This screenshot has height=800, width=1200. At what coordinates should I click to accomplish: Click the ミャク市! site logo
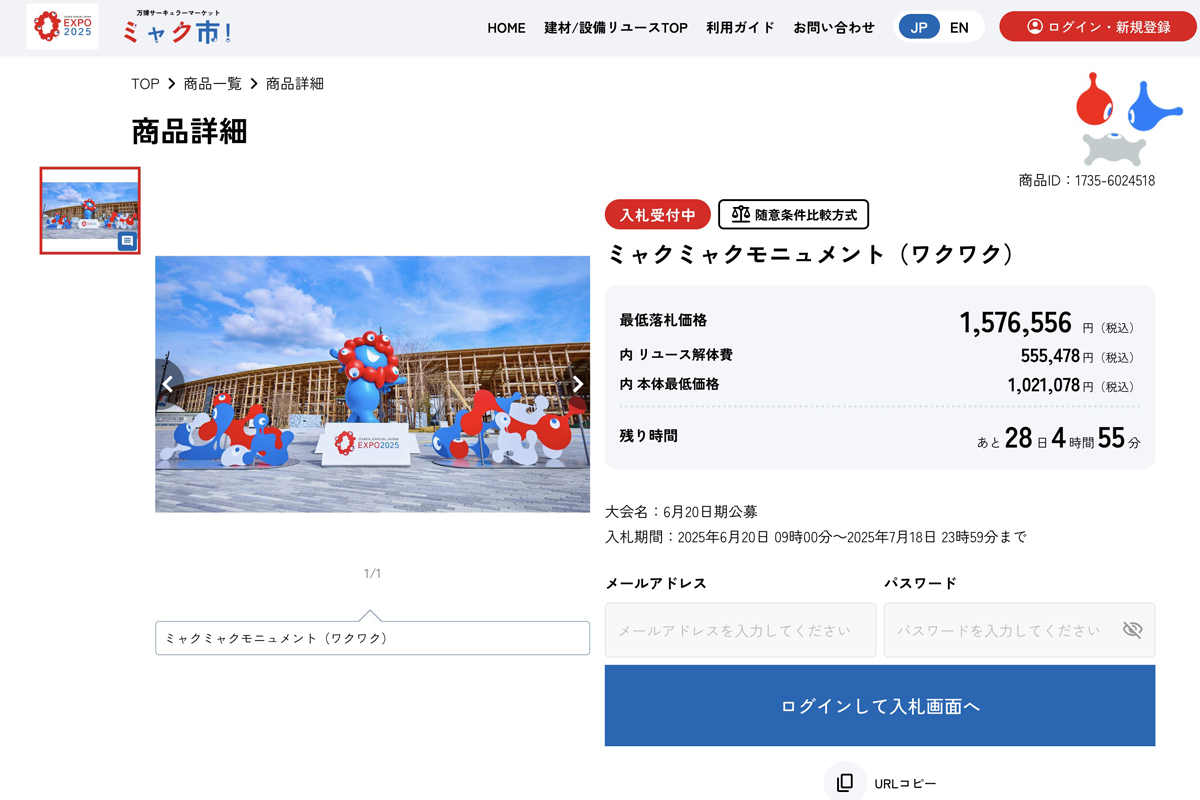[x=178, y=28]
